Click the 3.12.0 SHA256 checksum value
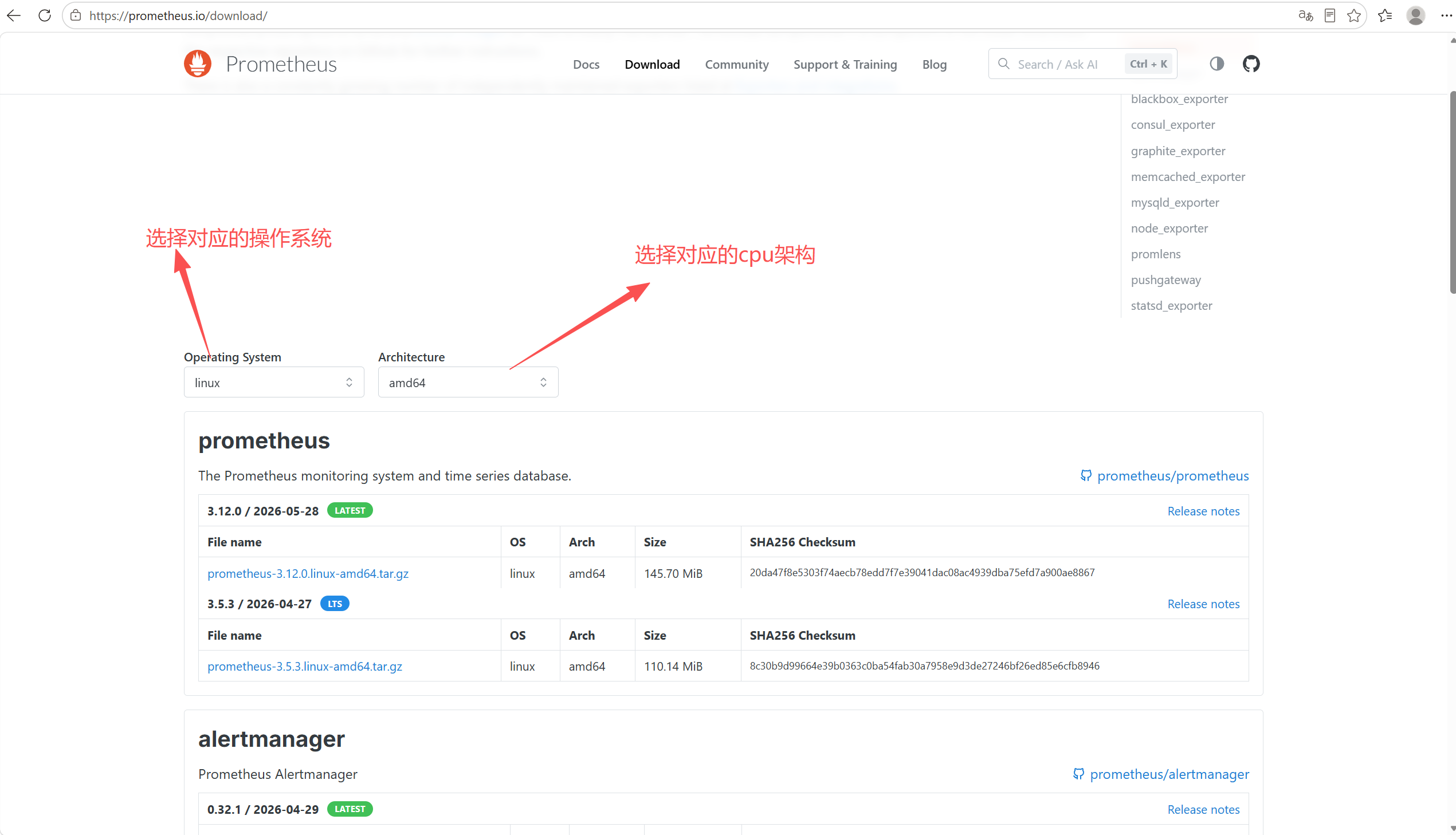1456x835 pixels. tap(922, 573)
